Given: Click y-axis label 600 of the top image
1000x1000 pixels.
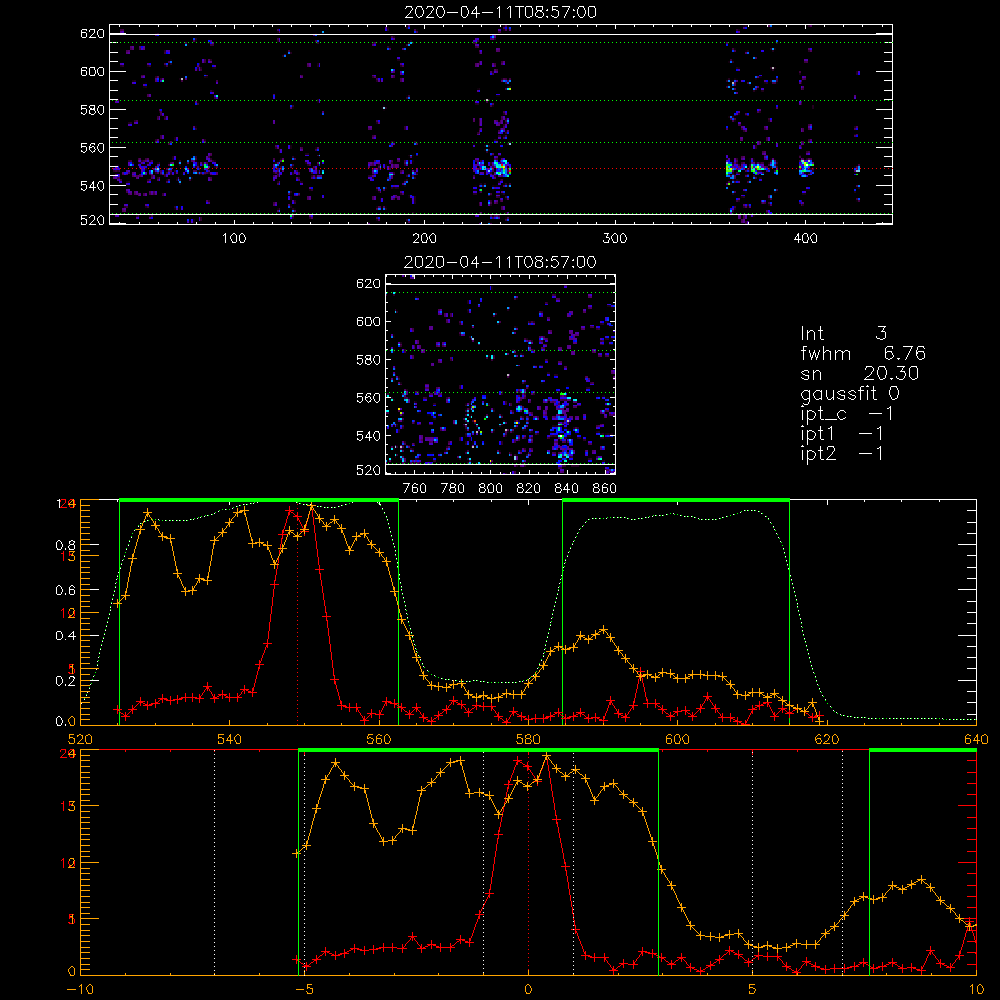Looking at the screenshot, I should pos(92,71).
